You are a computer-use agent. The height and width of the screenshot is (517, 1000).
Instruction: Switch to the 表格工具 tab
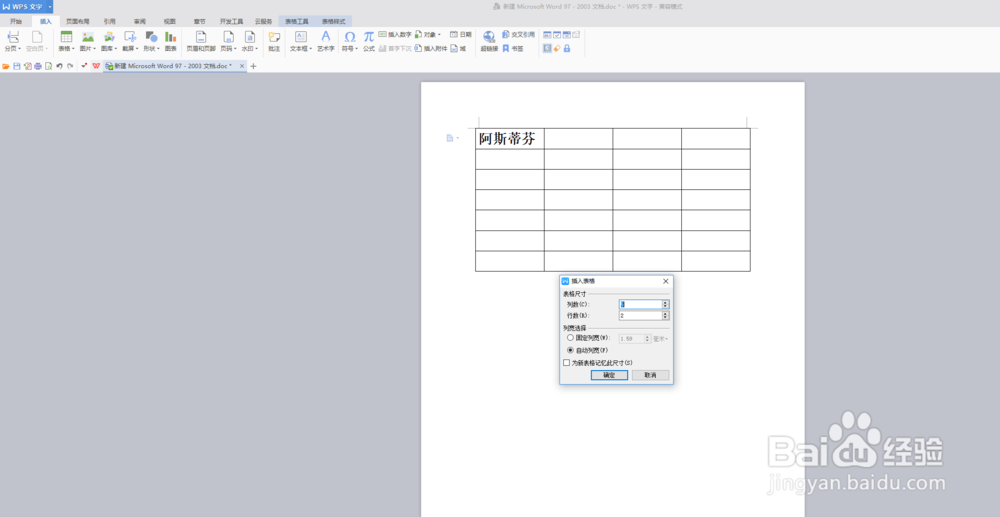(297, 22)
